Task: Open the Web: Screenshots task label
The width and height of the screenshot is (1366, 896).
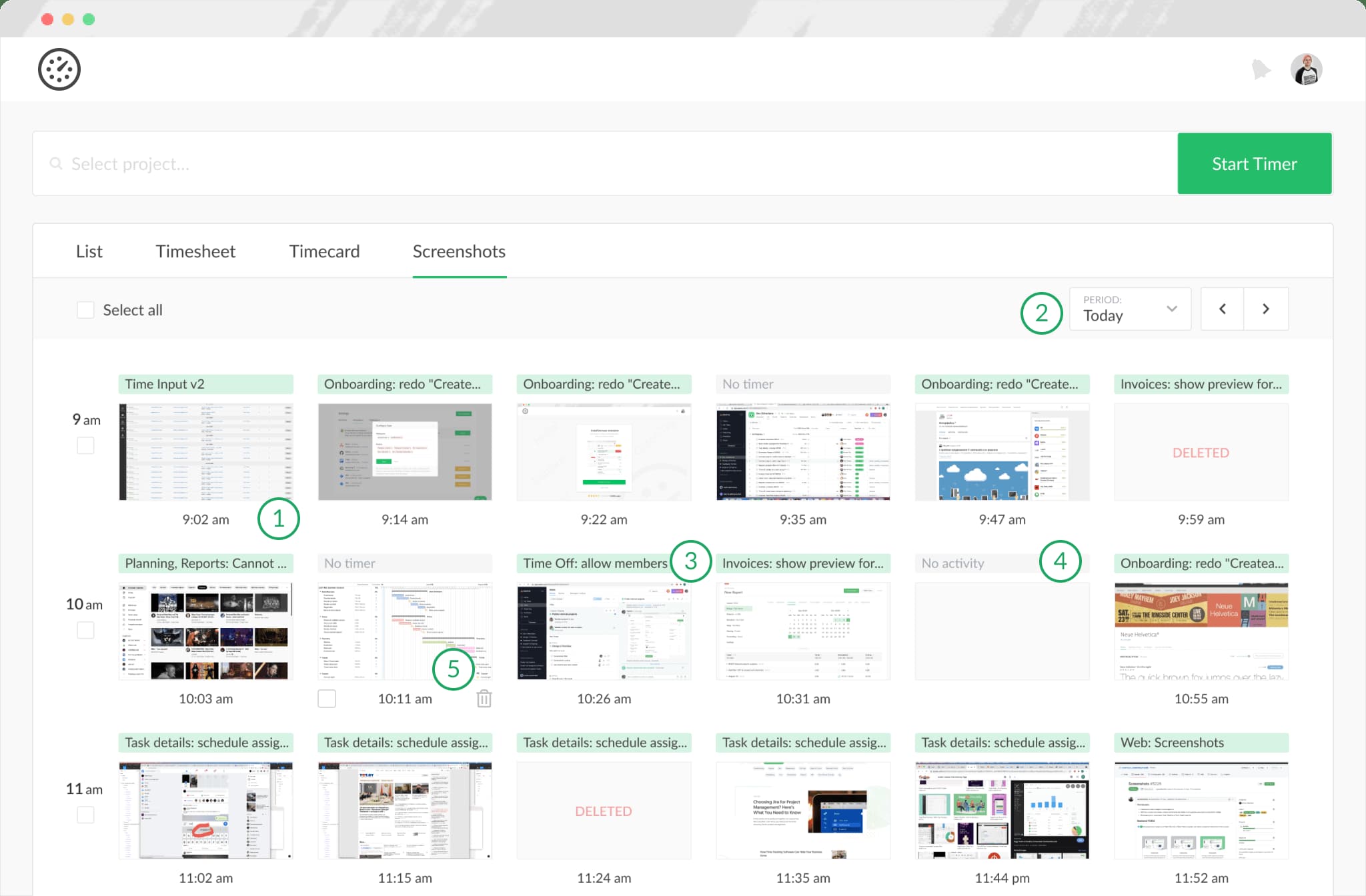Action: (x=1201, y=742)
